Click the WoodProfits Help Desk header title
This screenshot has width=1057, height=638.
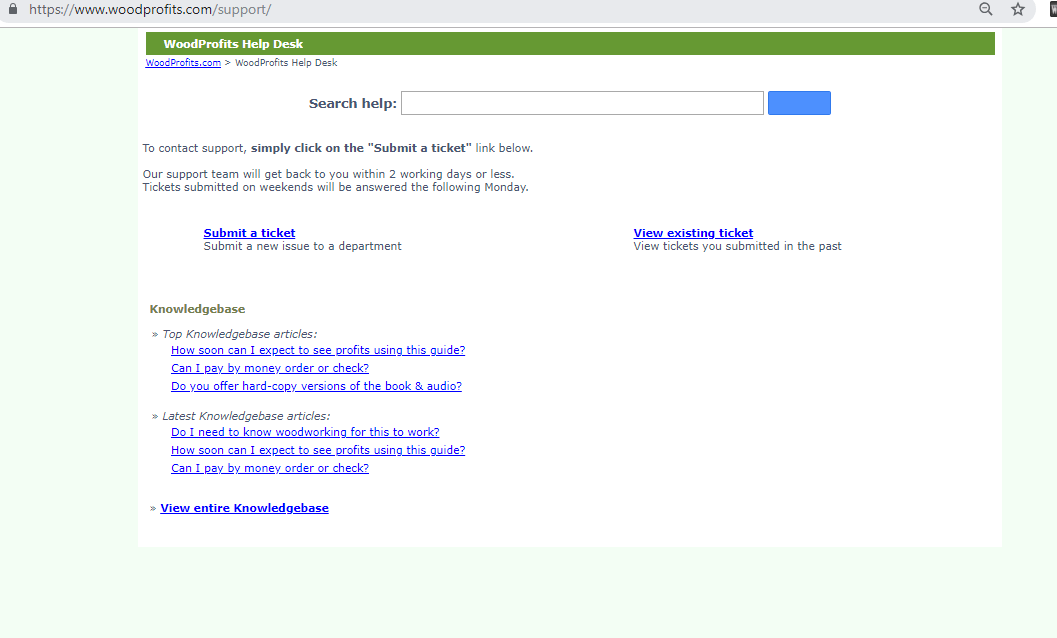pos(233,44)
